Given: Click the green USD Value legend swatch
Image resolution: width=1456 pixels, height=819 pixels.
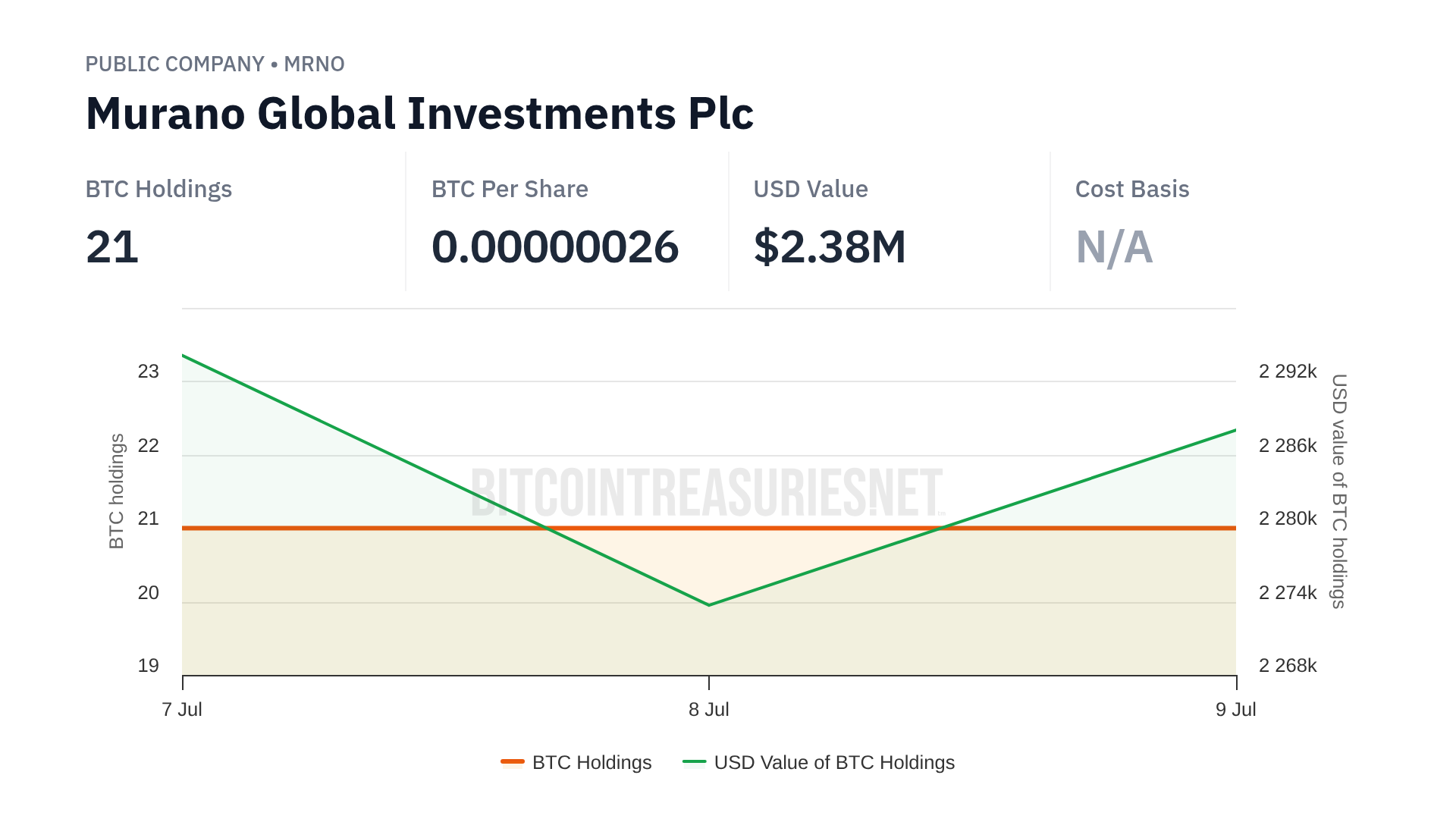Looking at the screenshot, I should [694, 762].
